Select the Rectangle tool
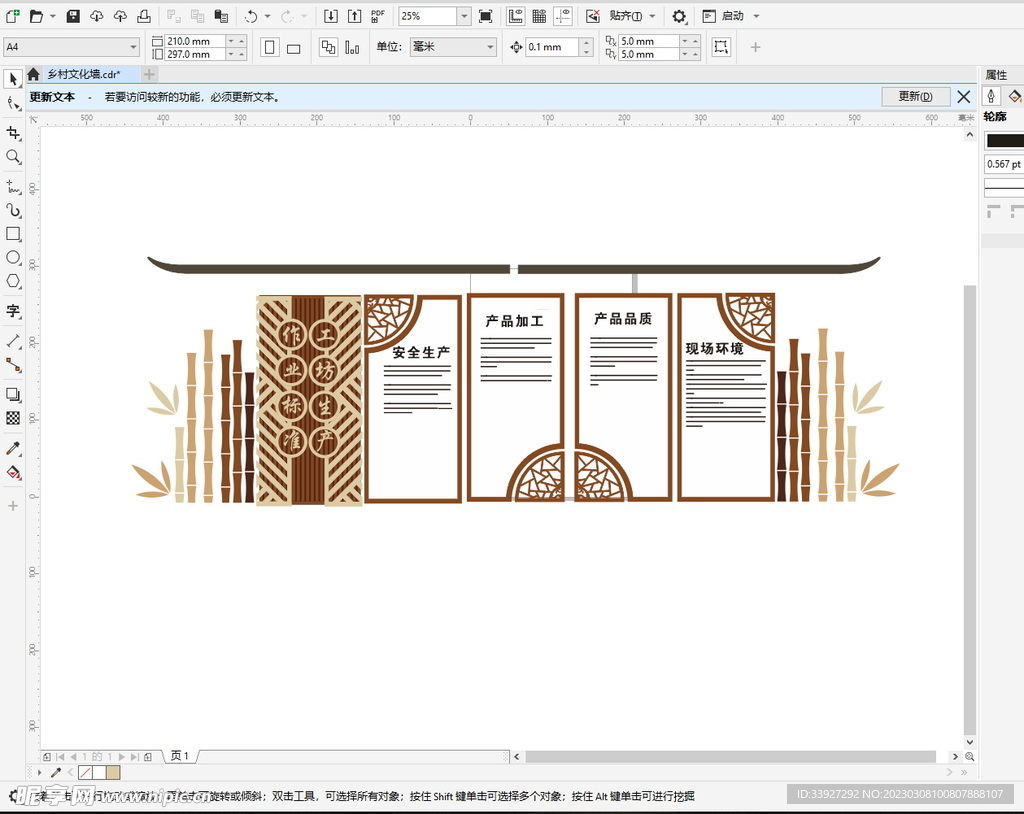This screenshot has width=1024, height=814. pos(13,234)
